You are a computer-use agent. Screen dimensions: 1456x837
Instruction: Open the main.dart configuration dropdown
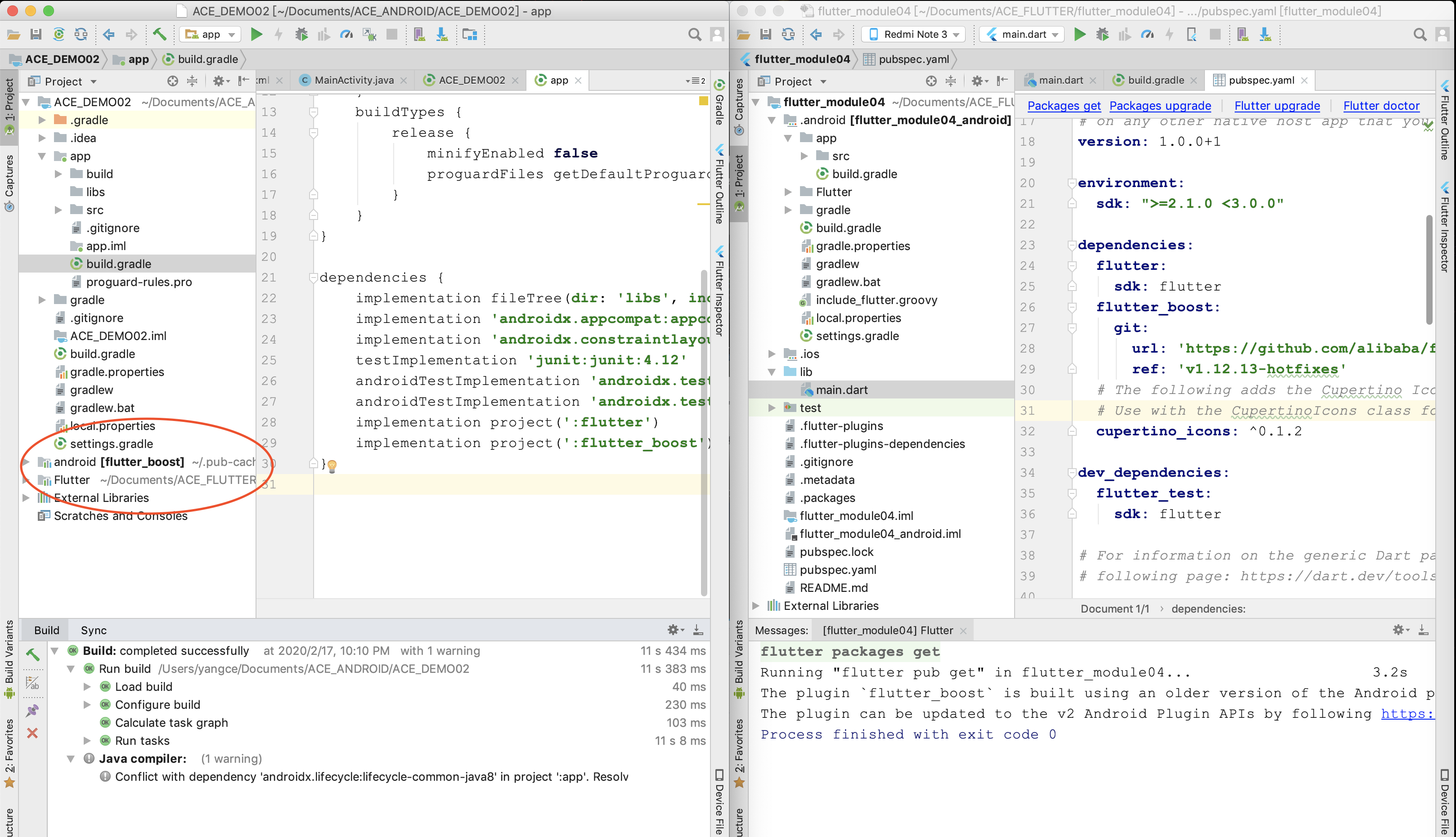pos(1022,35)
